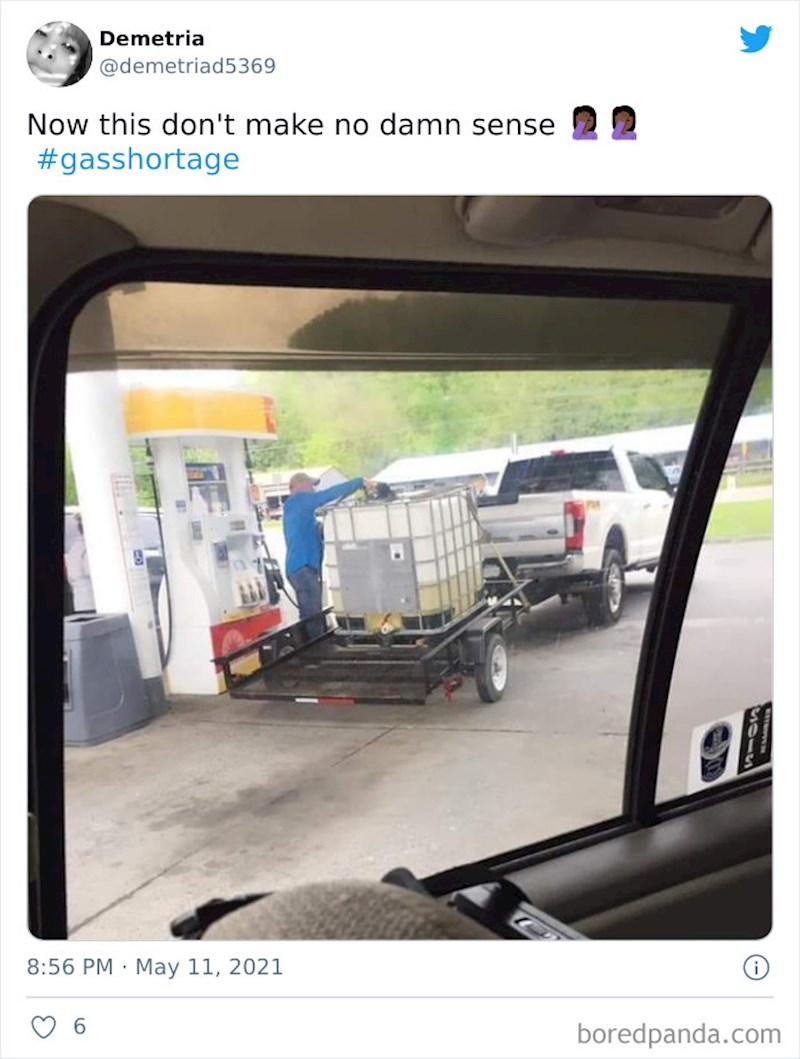Like the tweet with heart icon

(x=44, y=1027)
